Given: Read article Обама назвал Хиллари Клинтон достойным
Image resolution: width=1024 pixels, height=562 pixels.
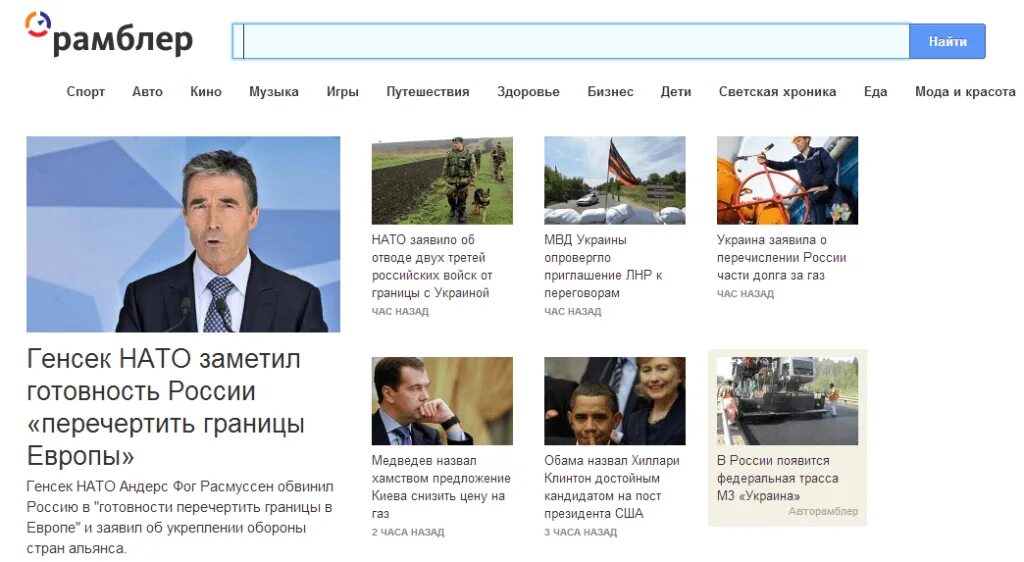Looking at the screenshot, I should coord(612,487).
